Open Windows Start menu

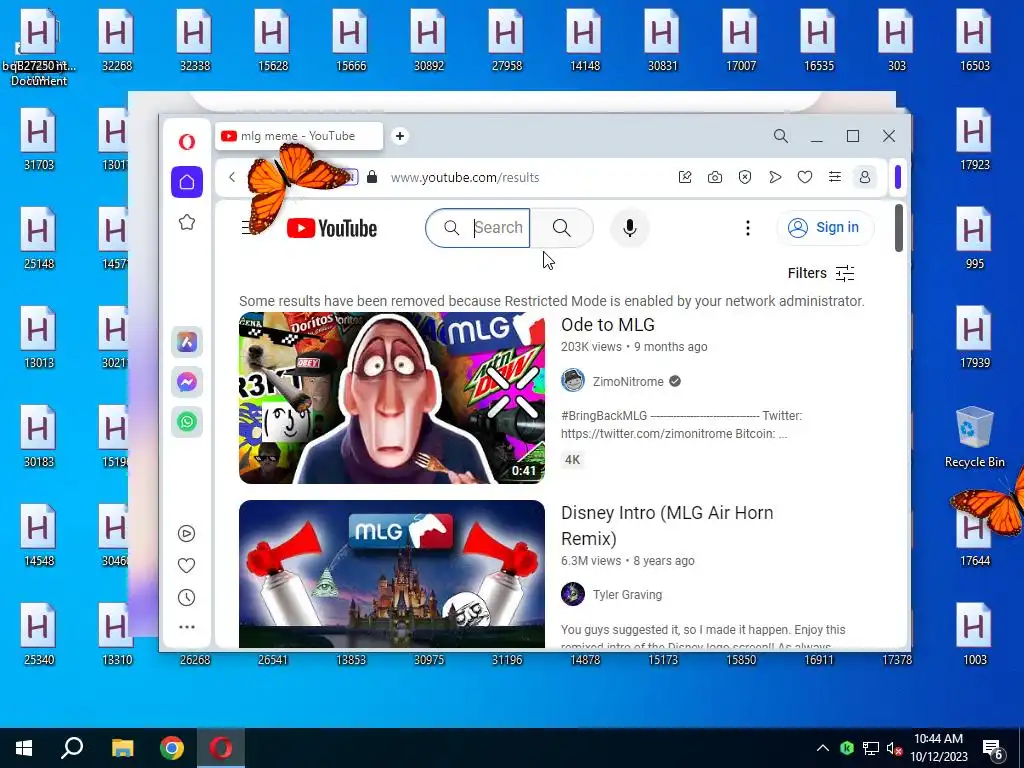(24, 748)
